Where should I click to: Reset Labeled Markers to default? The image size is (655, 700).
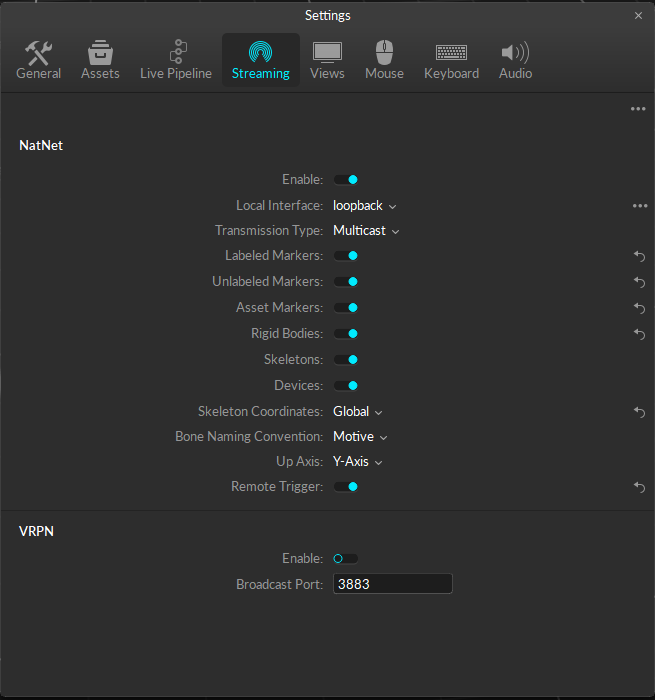pyautogui.click(x=639, y=256)
